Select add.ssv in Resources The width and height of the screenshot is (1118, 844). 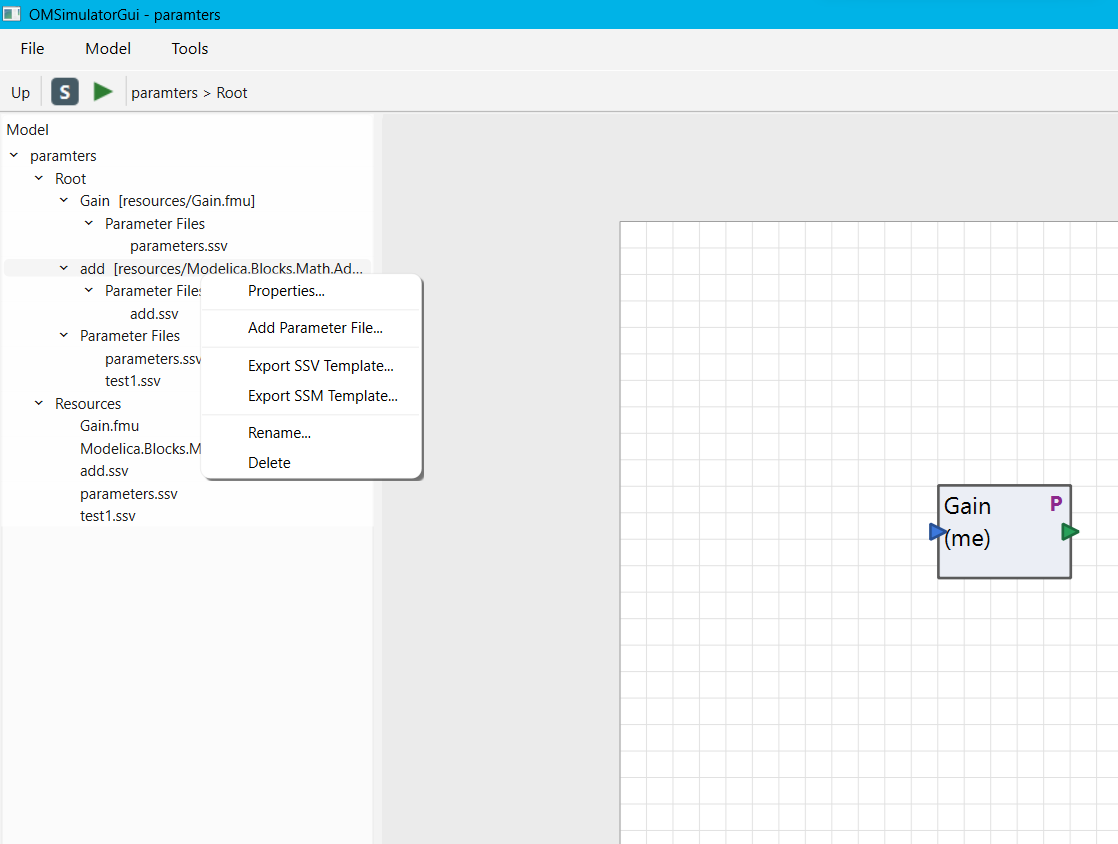click(x=104, y=470)
